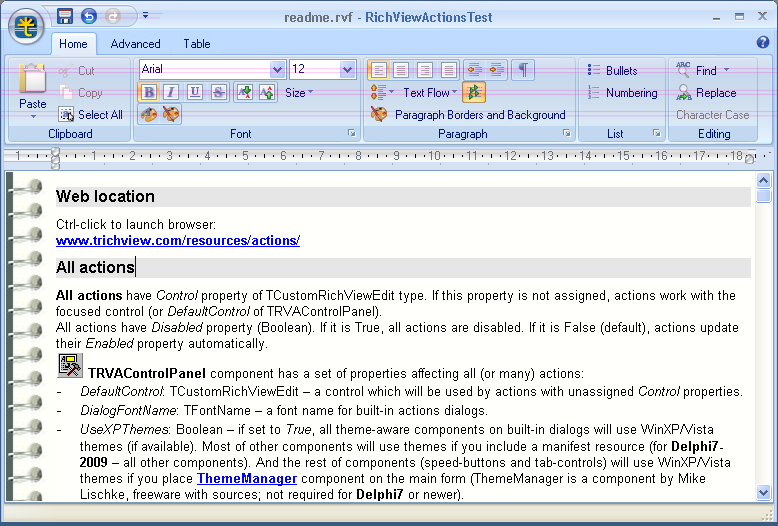Click the scrollbar down arrow
The width and height of the screenshot is (778, 526).
[x=763, y=492]
